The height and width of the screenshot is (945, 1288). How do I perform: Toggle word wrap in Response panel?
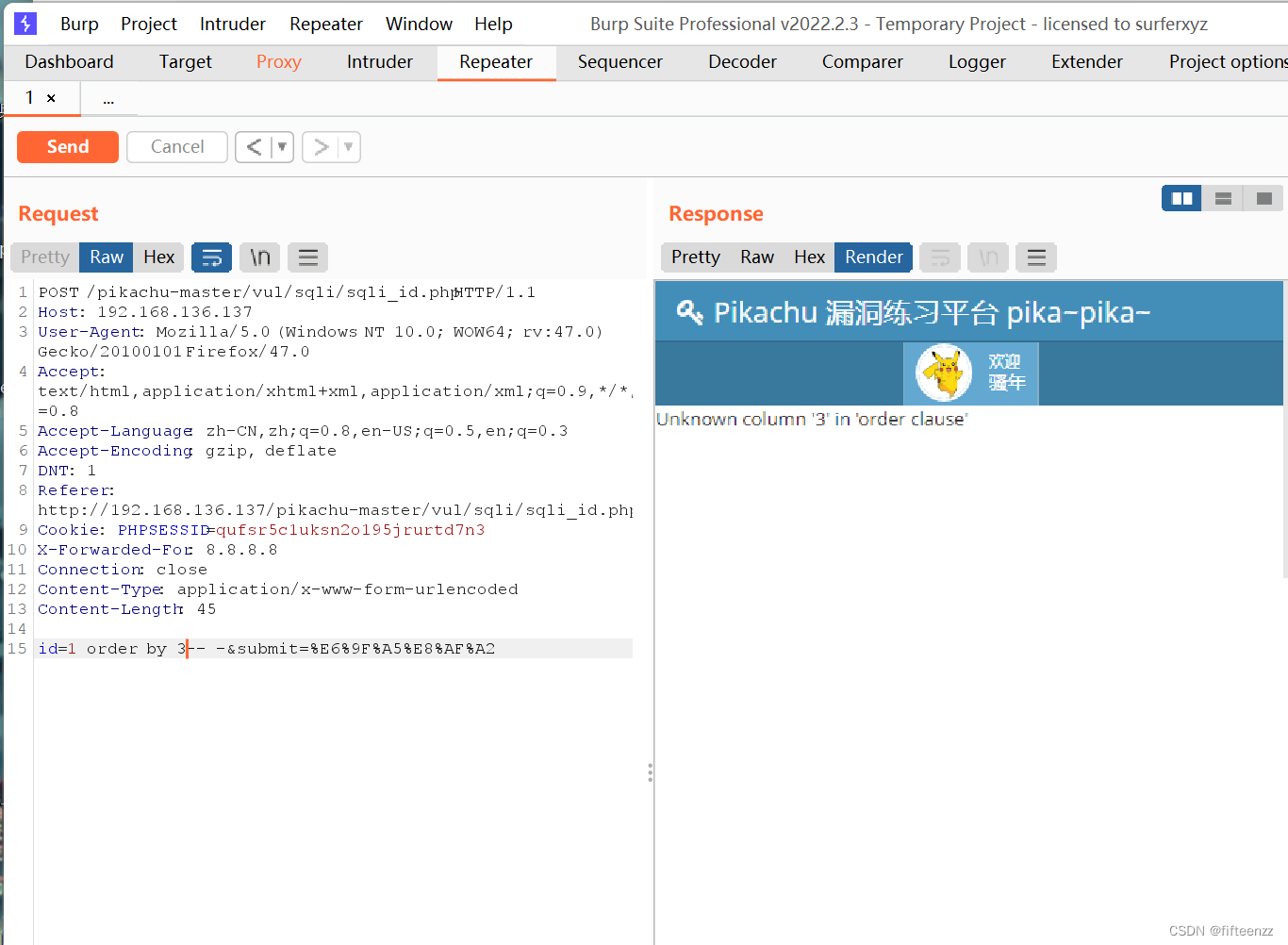pos(940,257)
